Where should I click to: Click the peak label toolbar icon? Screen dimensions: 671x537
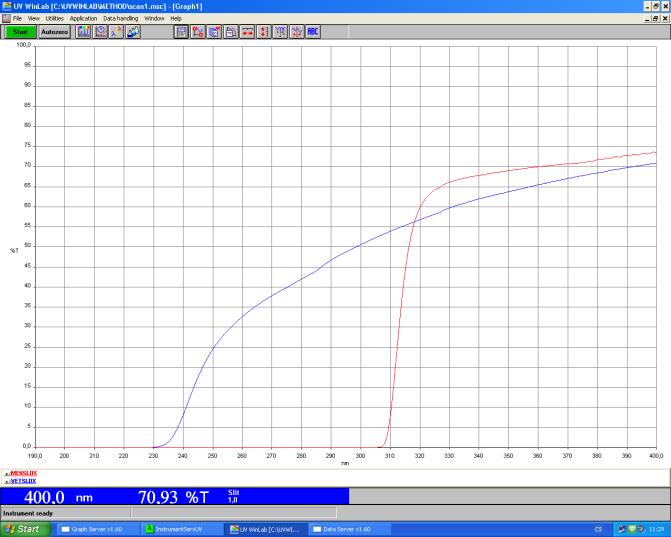pos(280,32)
